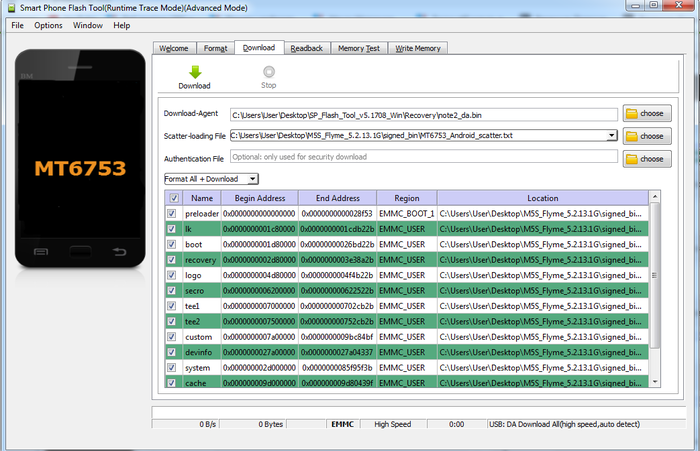Uncheck the system partition checkbox
This screenshot has height=451, width=700.
[171, 367]
